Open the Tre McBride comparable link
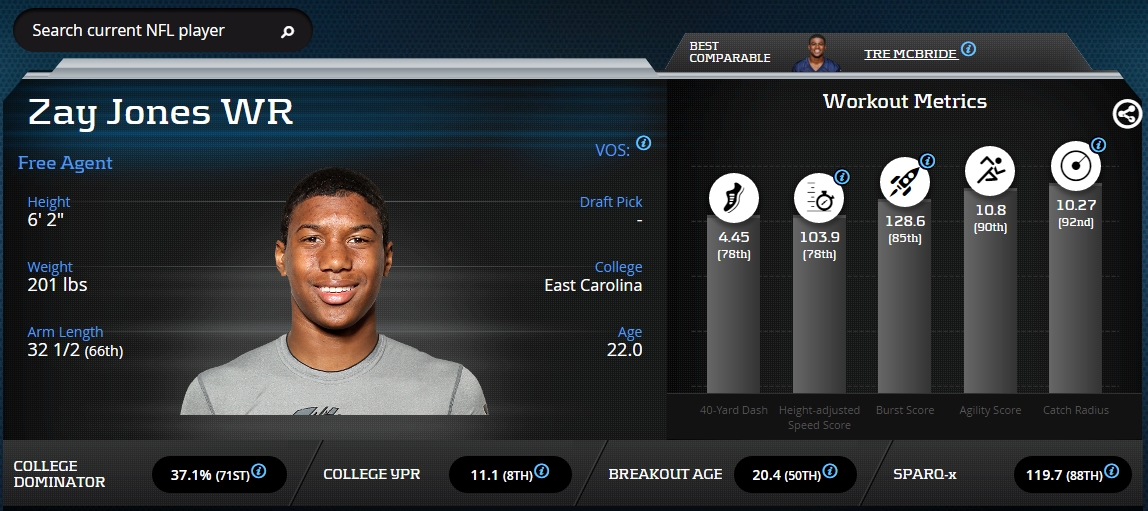1148x511 pixels. coord(911,54)
